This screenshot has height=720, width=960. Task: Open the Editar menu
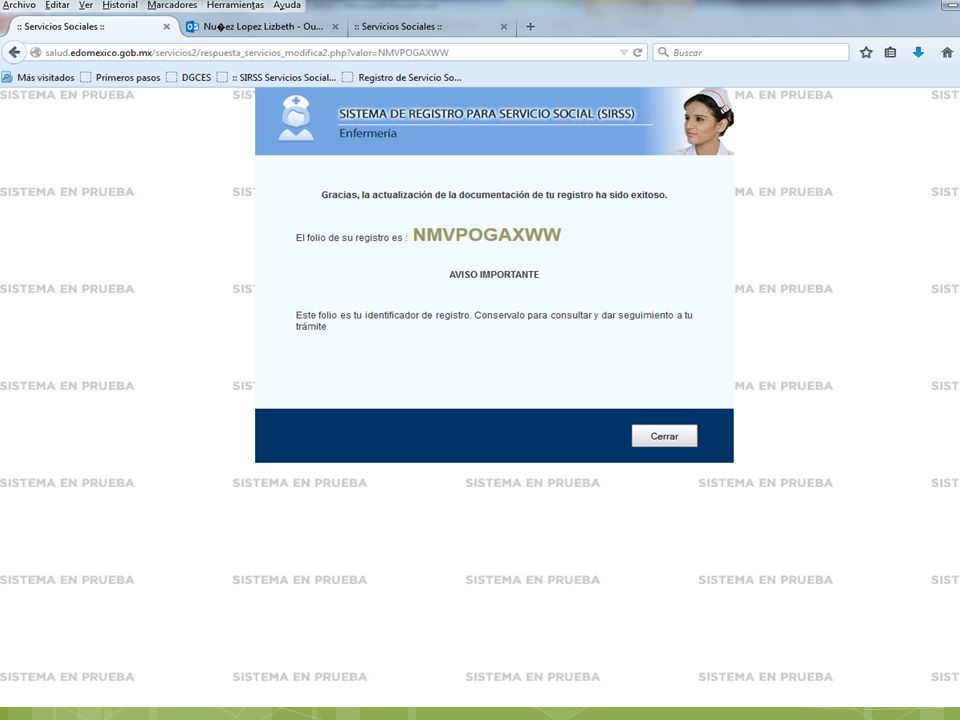(57, 5)
